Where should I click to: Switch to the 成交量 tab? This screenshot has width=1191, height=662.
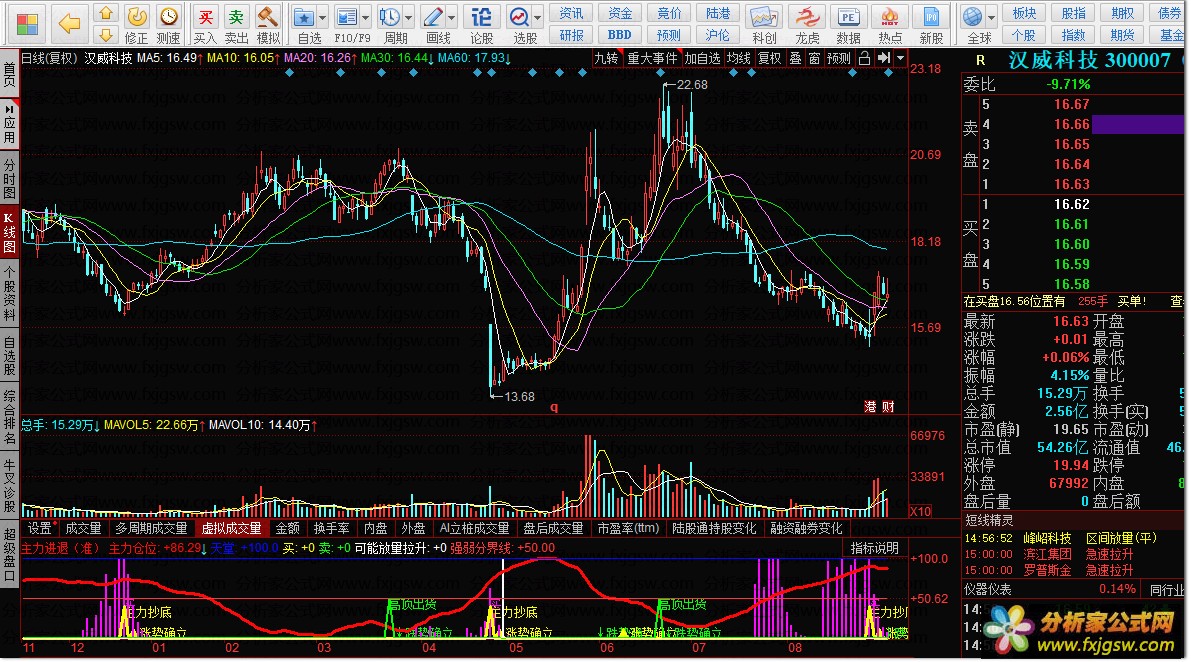[x=84, y=528]
